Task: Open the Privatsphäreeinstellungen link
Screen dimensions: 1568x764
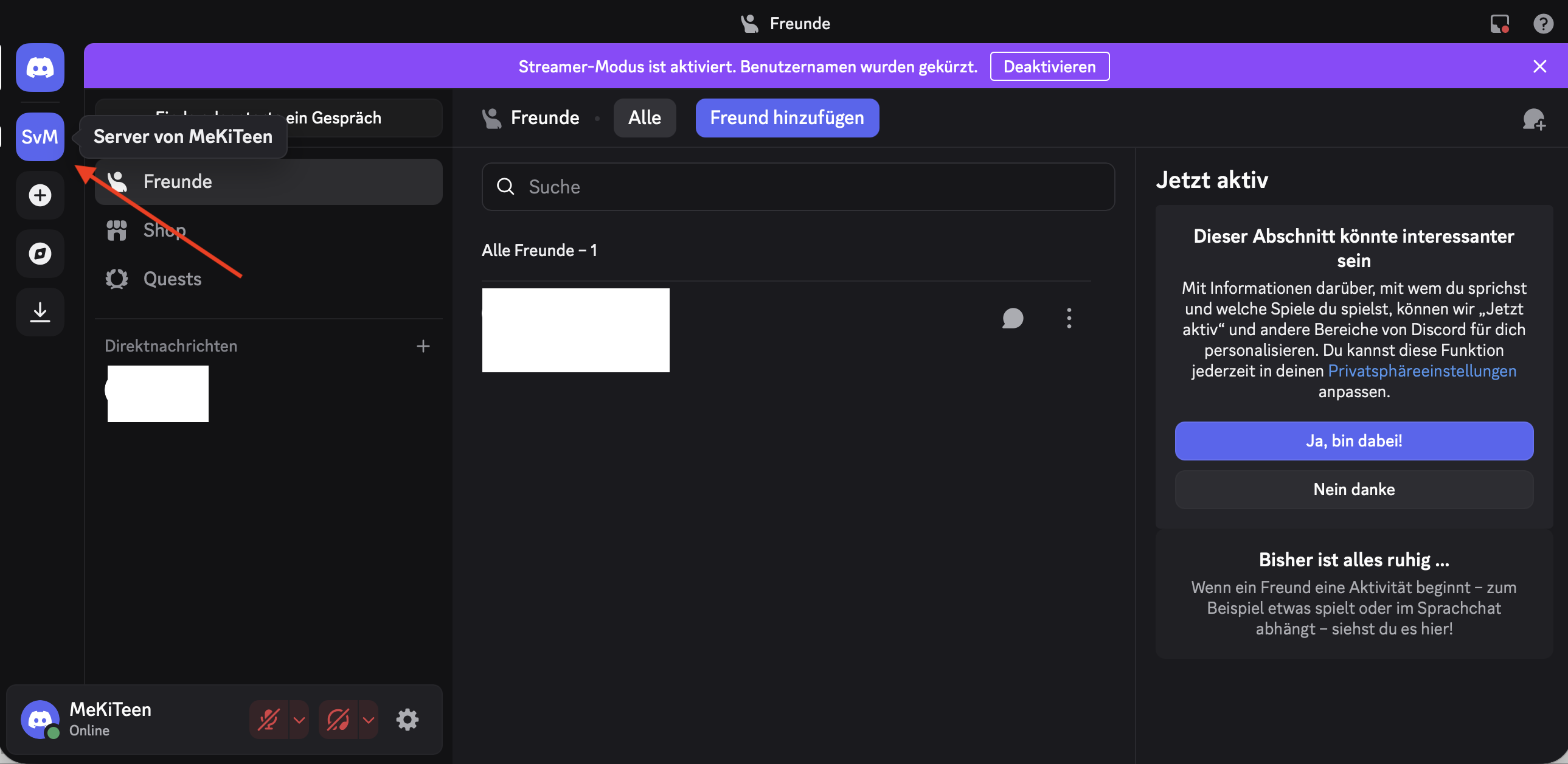Action: pos(1421,370)
